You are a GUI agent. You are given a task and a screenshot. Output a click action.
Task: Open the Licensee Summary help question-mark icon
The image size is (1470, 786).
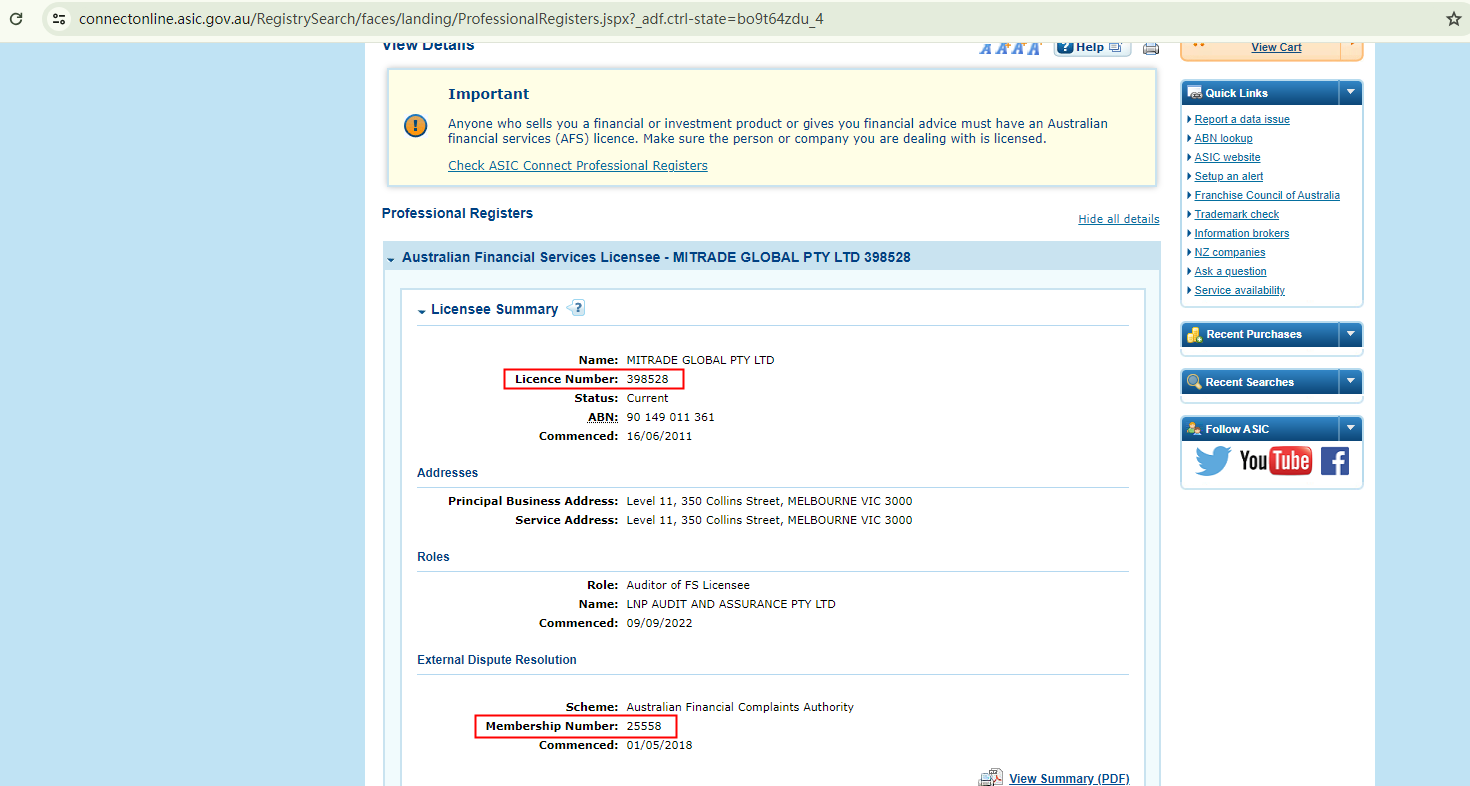[x=576, y=308]
